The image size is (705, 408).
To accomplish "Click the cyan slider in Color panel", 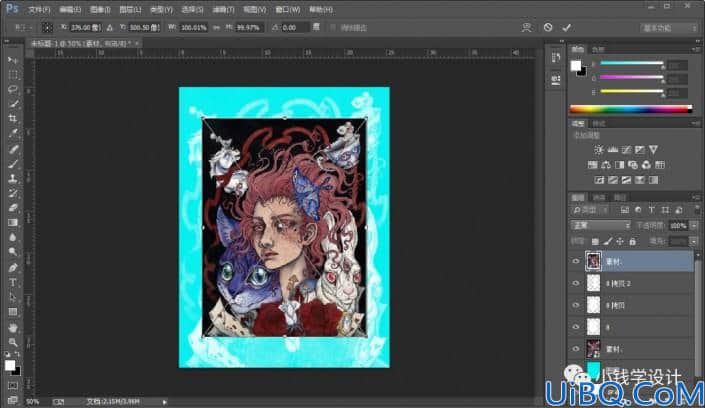I will (x=631, y=63).
